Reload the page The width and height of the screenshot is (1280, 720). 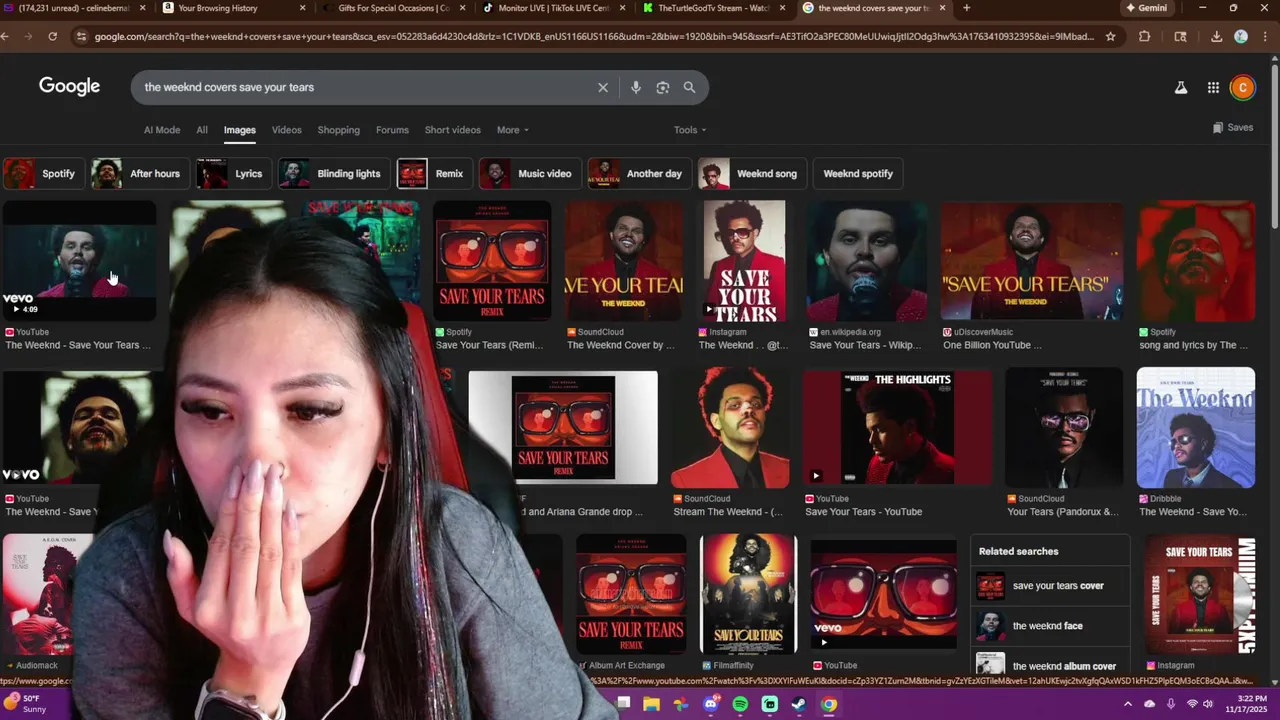pos(53,37)
